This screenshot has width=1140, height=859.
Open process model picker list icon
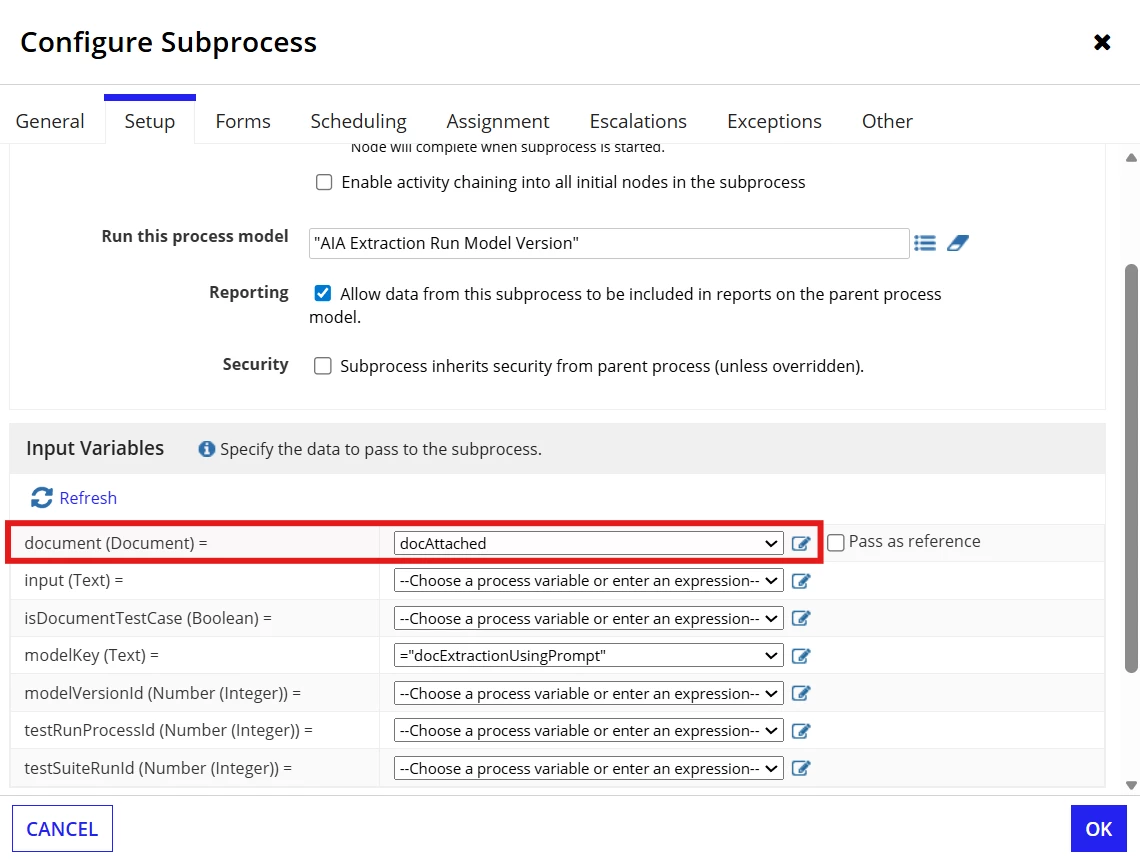[x=924, y=243]
